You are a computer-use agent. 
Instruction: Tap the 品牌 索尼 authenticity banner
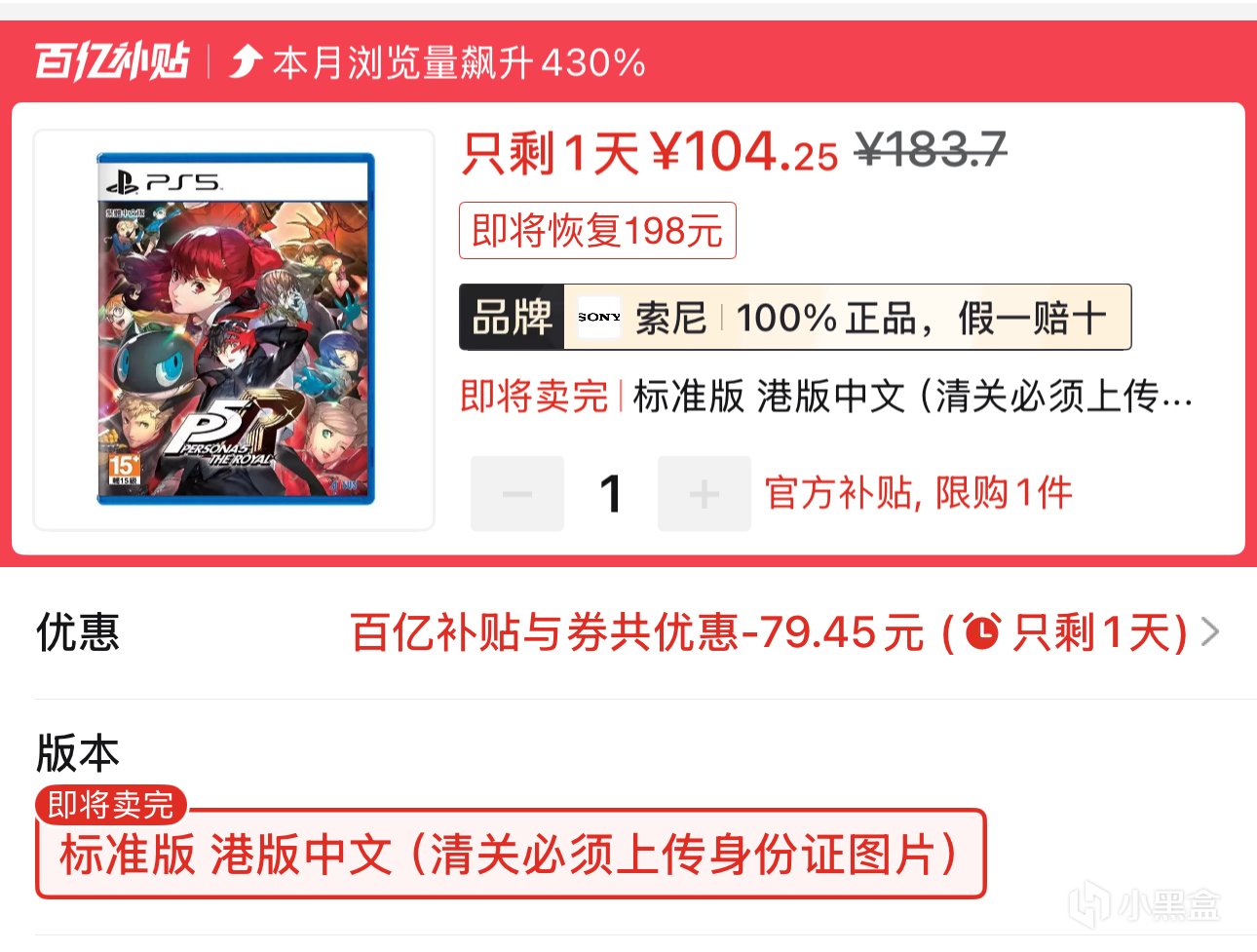click(795, 317)
